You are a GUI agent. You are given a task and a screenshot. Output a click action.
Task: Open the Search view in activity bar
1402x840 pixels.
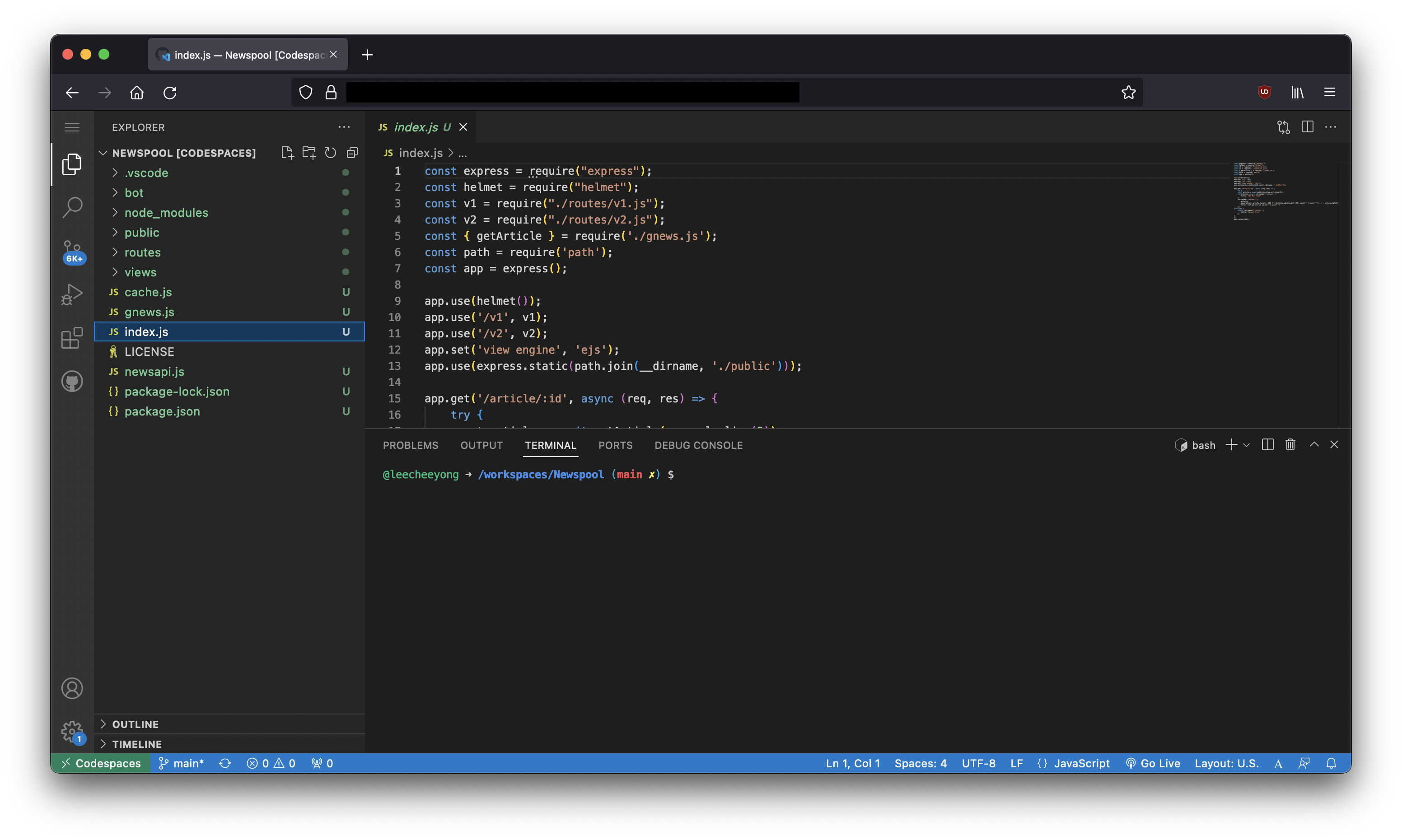(x=72, y=207)
